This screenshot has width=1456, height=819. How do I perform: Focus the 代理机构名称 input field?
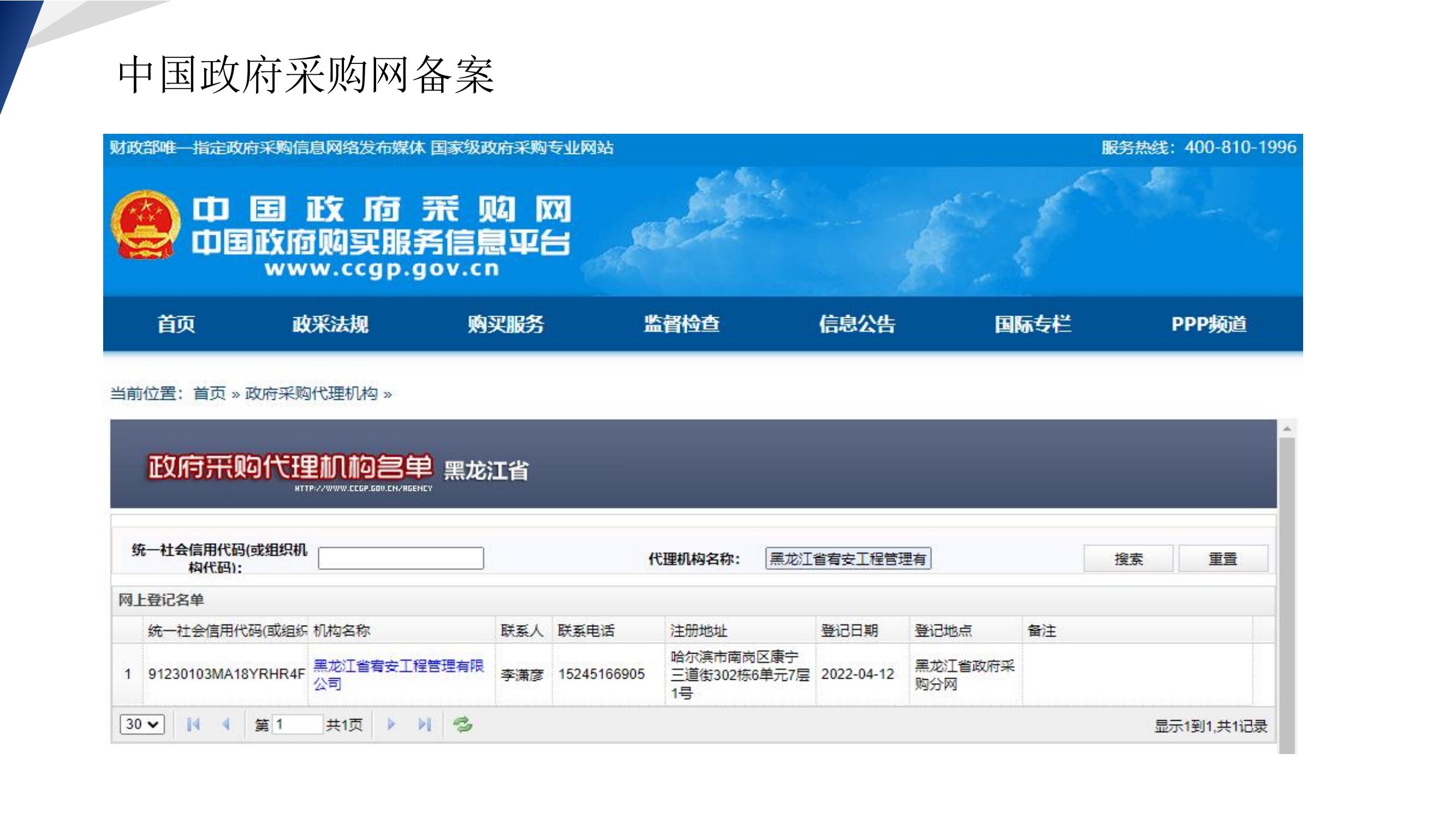click(x=848, y=559)
